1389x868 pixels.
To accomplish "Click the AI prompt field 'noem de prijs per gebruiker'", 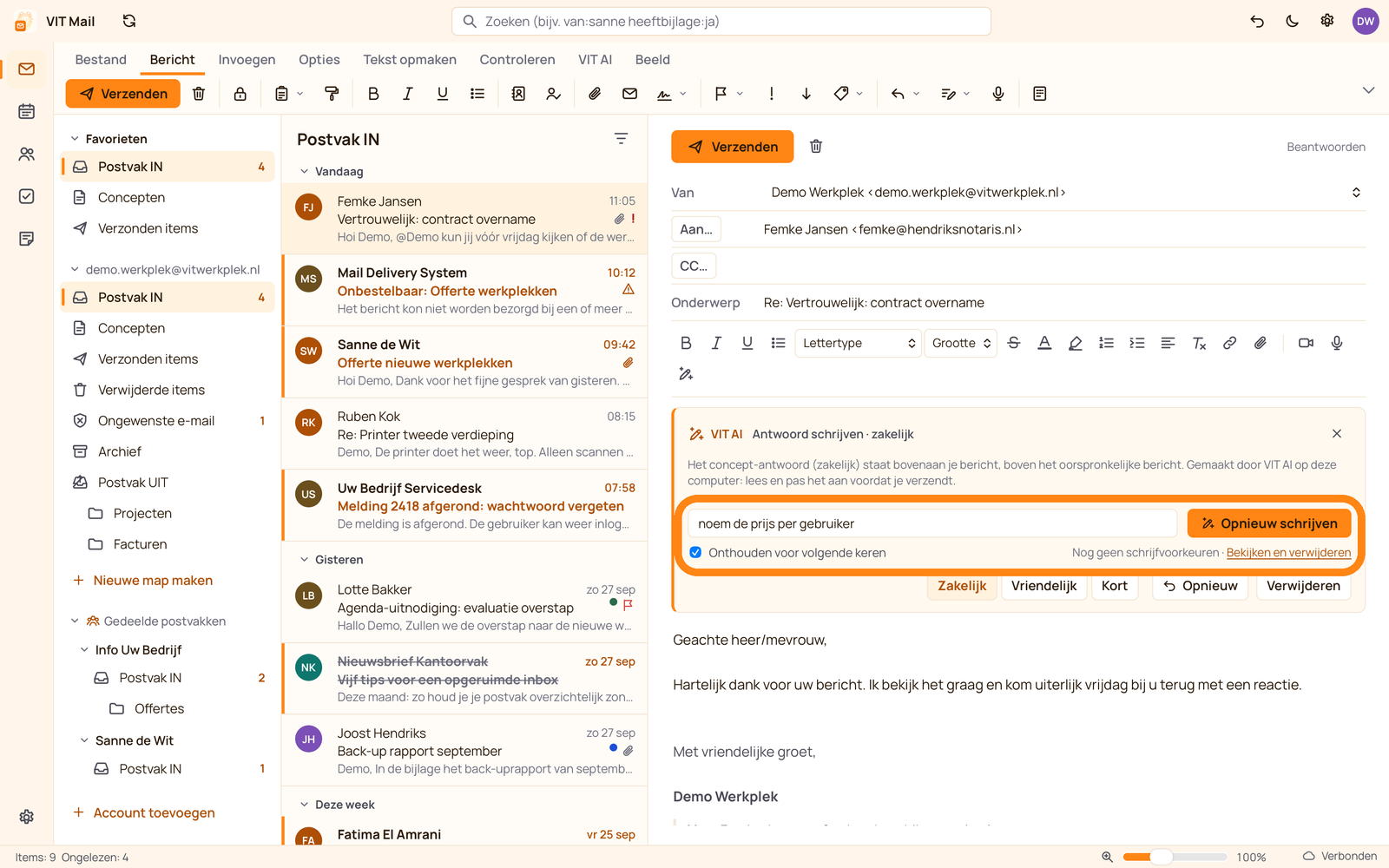I will [x=932, y=523].
